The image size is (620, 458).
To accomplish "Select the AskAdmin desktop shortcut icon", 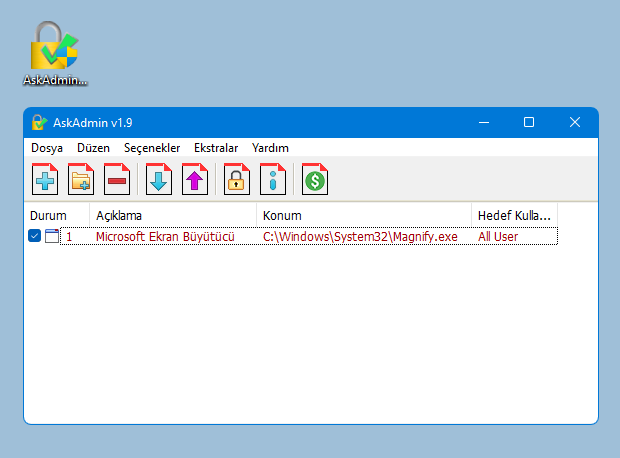I will point(55,53).
